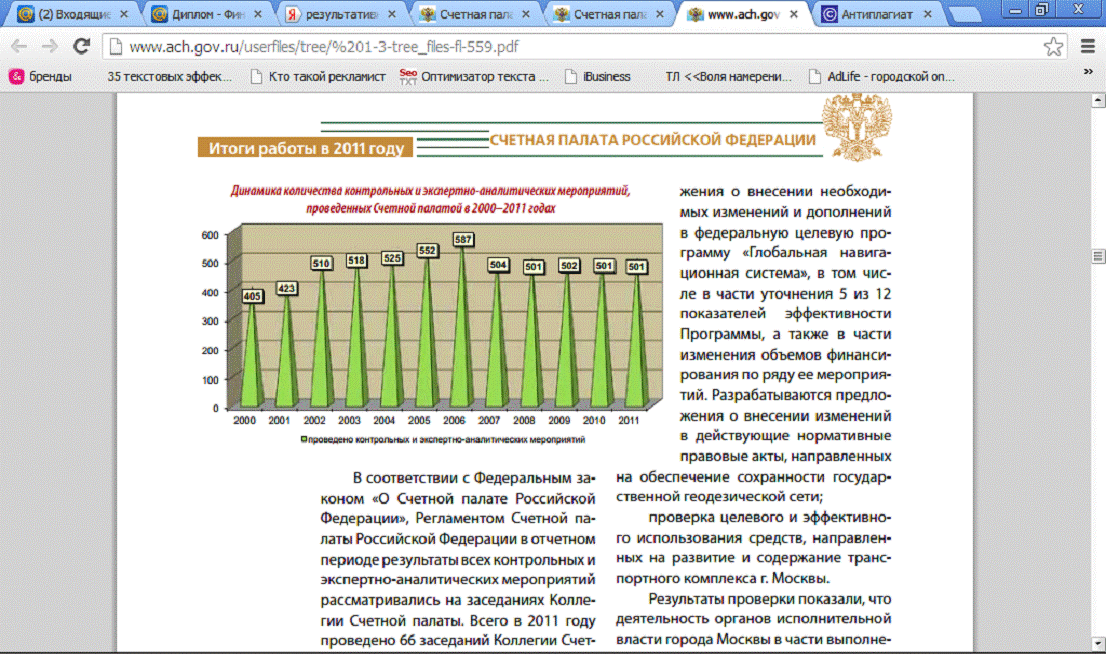This screenshot has width=1106, height=654.
Task: Open the «Оптимизатор текста» bookmark
Action: point(474,76)
